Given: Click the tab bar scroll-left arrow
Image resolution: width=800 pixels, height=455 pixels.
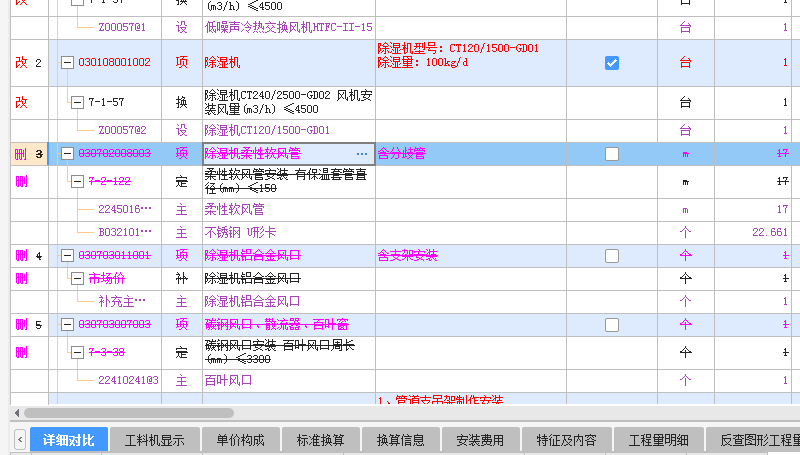Looking at the screenshot, I should point(20,439).
